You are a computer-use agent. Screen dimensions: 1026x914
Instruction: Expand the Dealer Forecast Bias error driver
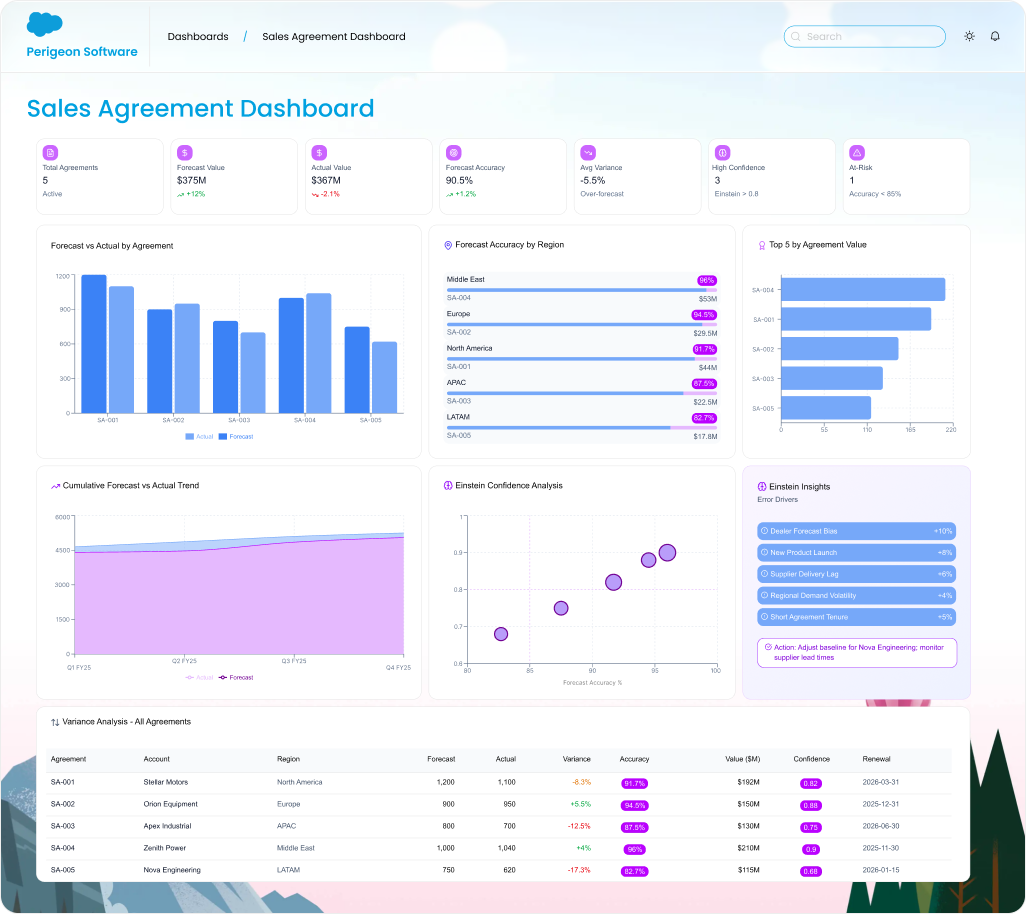[x=856, y=531]
